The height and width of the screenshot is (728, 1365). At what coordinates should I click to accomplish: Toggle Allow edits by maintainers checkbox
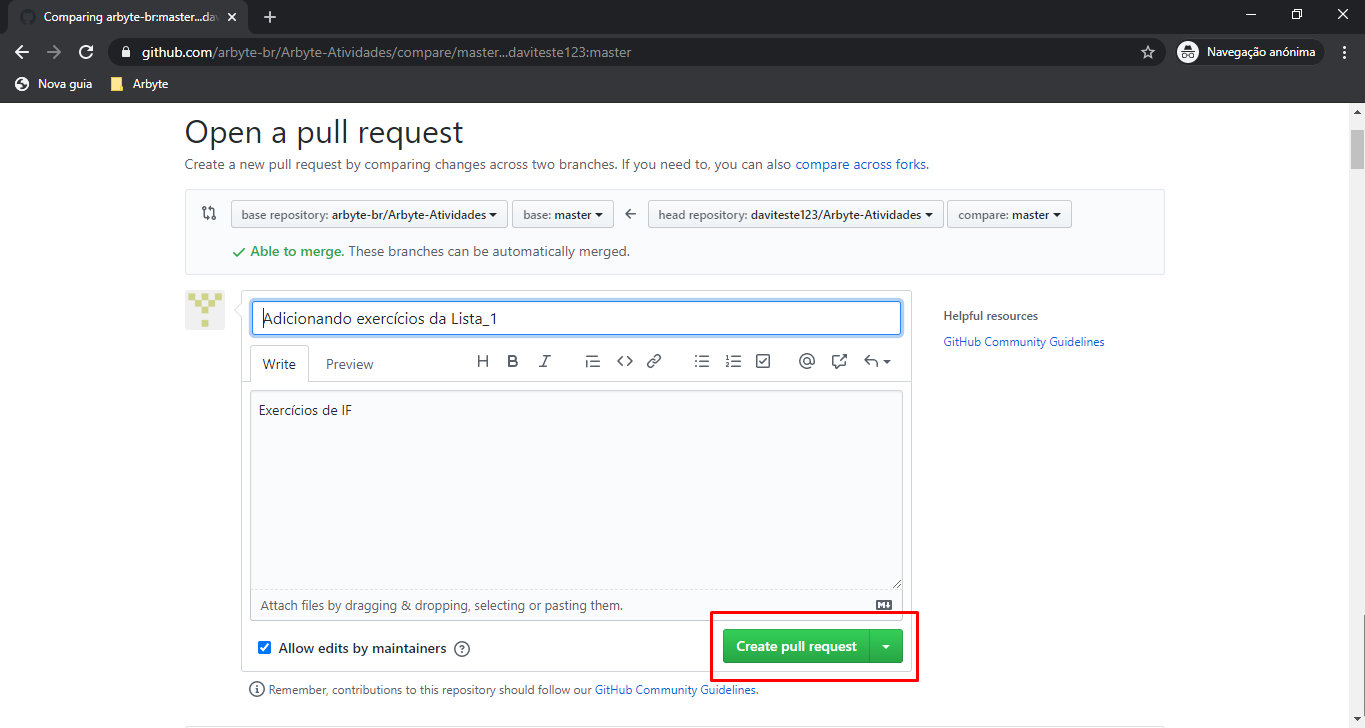point(264,648)
